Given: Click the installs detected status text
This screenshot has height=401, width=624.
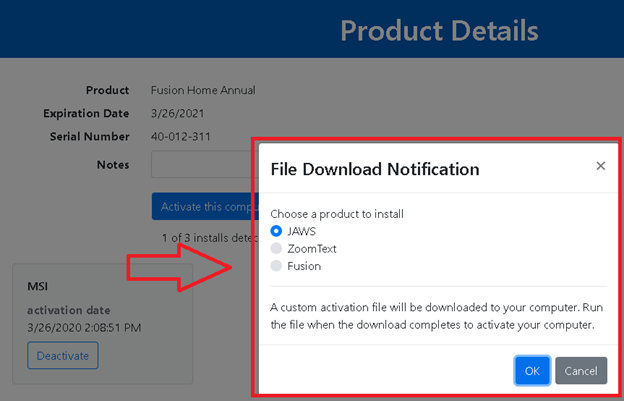Looking at the screenshot, I should [205, 238].
